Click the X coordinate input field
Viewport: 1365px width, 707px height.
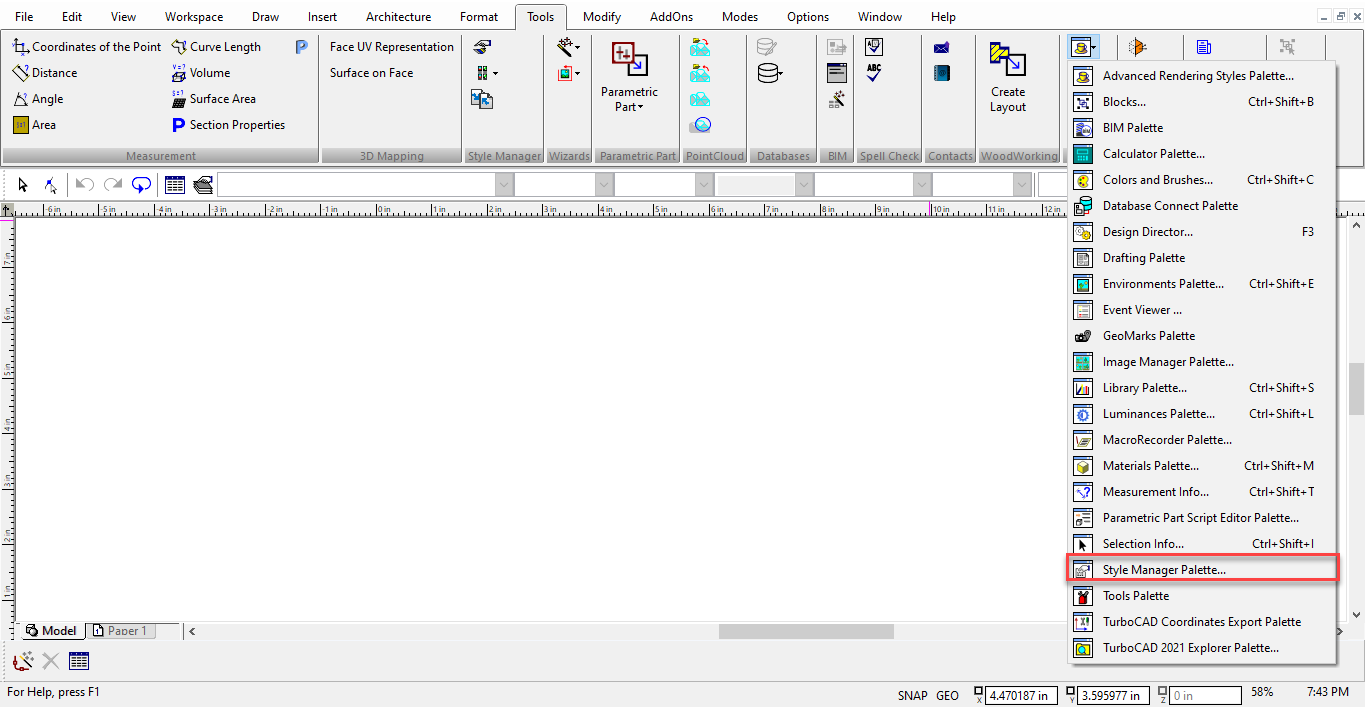click(x=1021, y=695)
